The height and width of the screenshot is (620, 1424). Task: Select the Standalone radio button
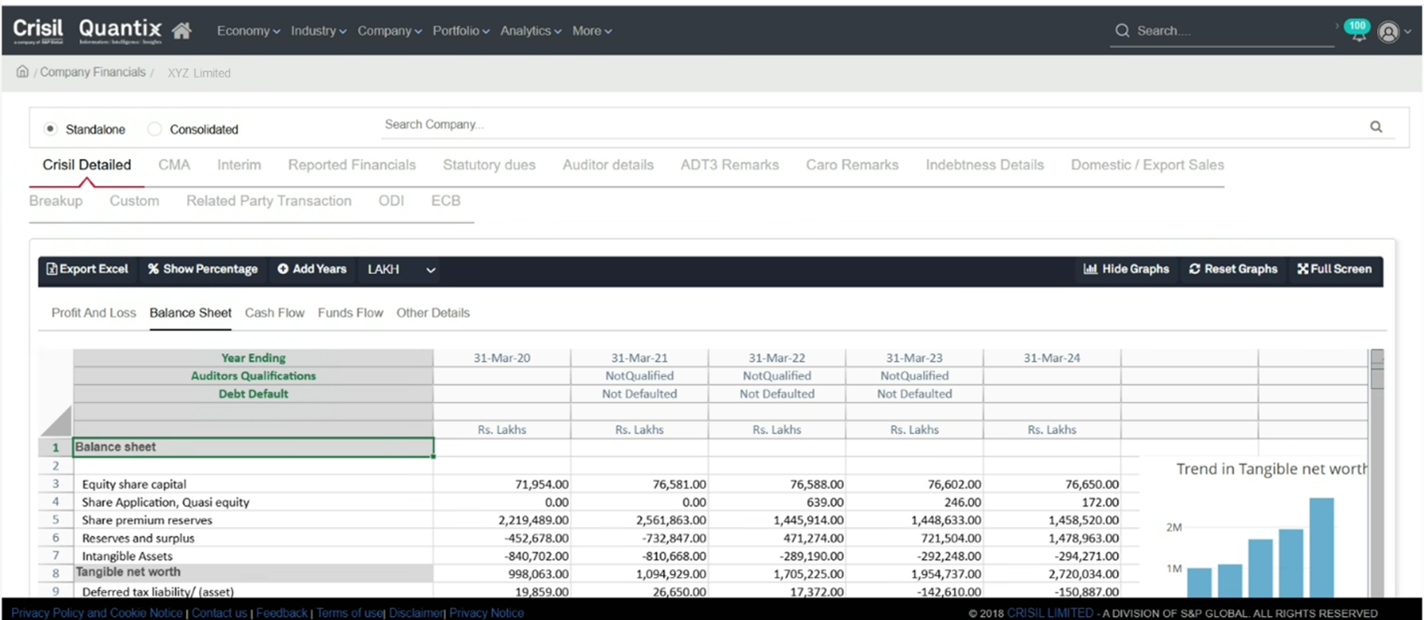pos(50,129)
